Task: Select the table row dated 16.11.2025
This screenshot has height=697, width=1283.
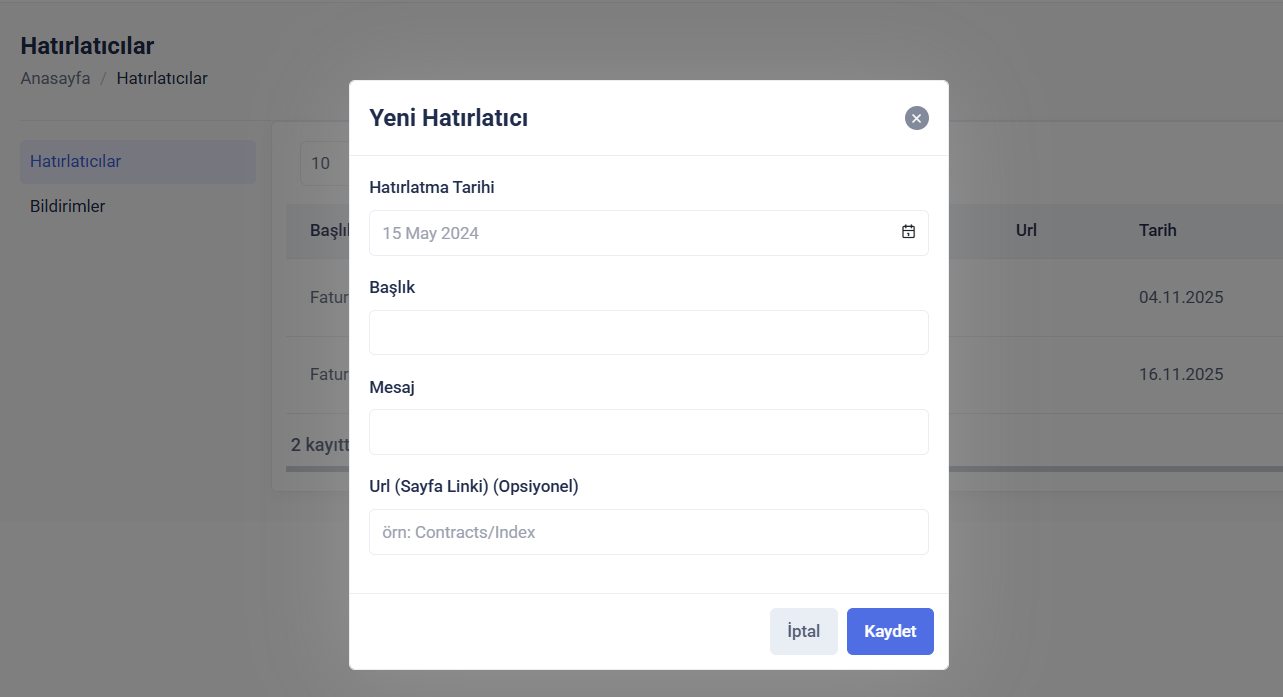Action: coord(1180,375)
